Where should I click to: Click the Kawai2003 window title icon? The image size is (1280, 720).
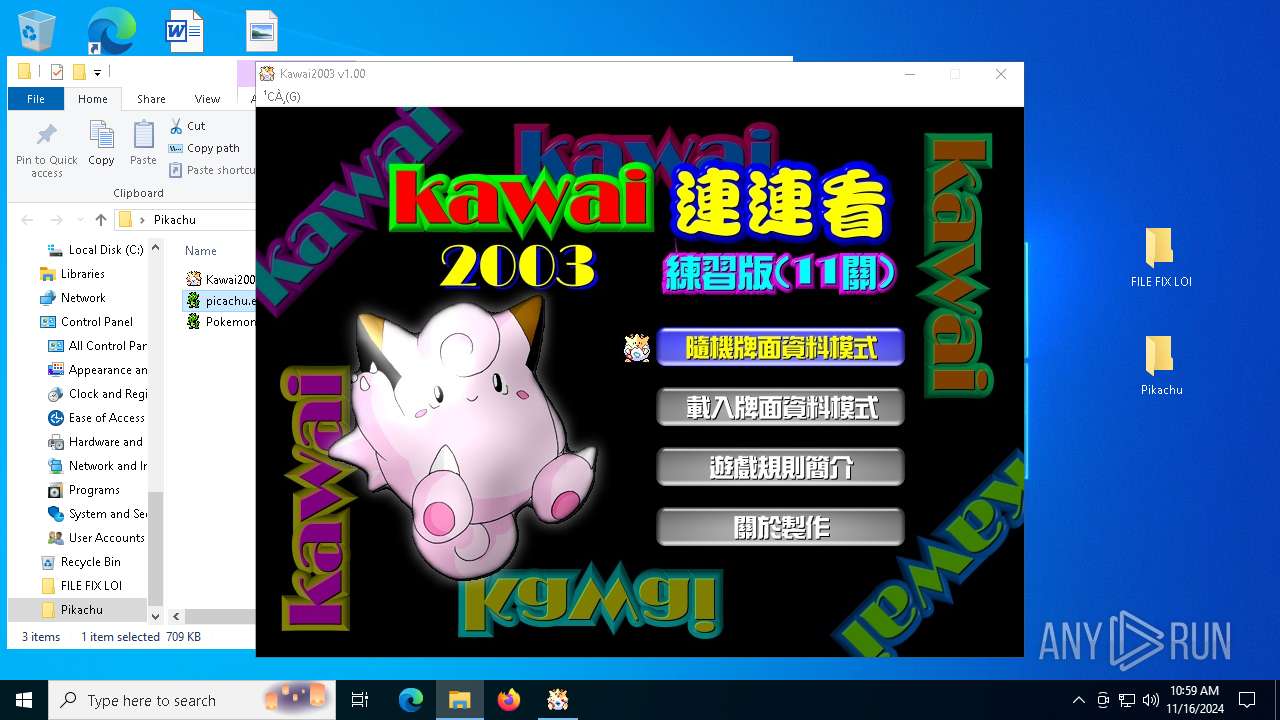click(267, 74)
